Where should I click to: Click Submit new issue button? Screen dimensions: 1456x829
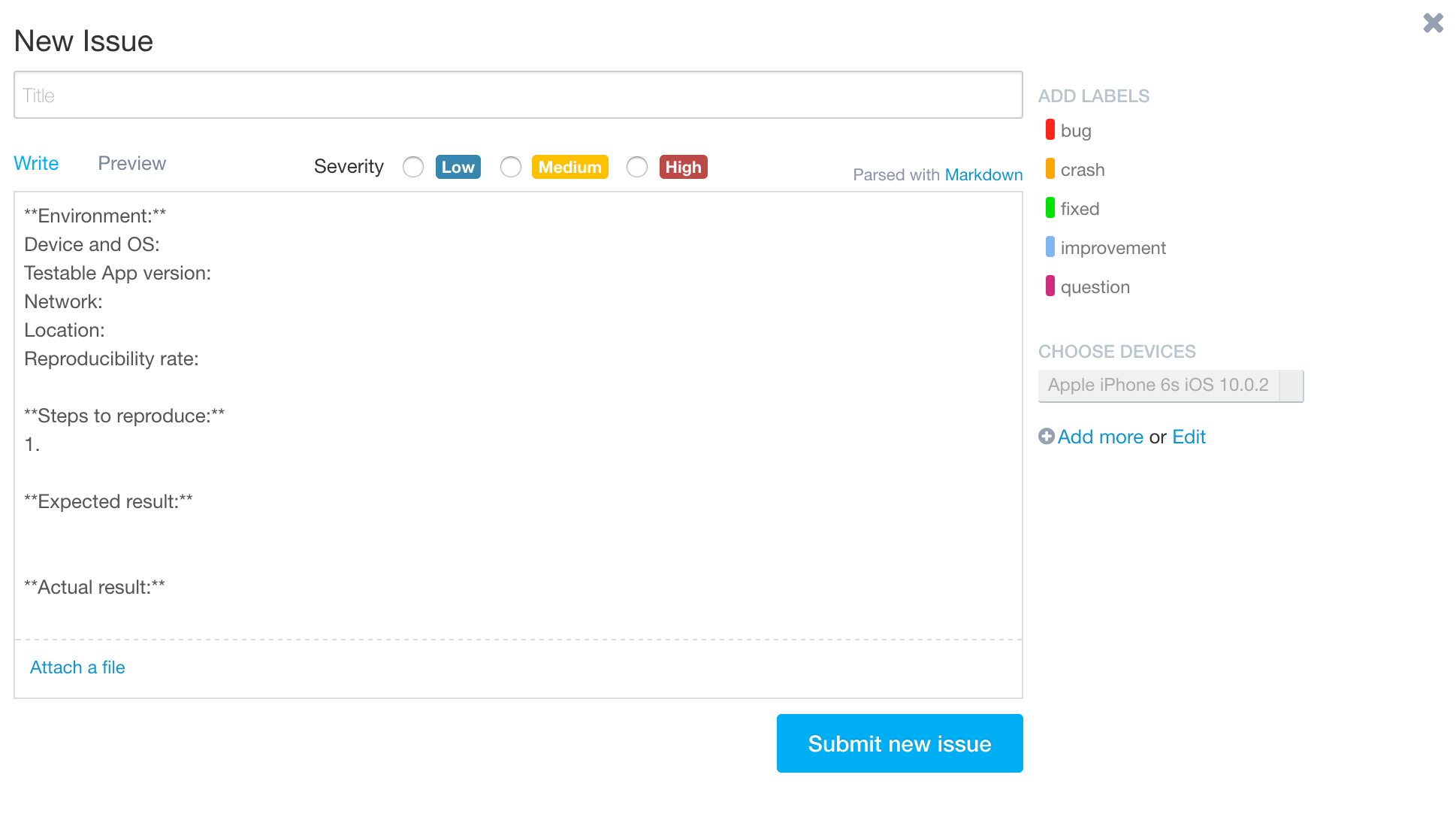899,743
